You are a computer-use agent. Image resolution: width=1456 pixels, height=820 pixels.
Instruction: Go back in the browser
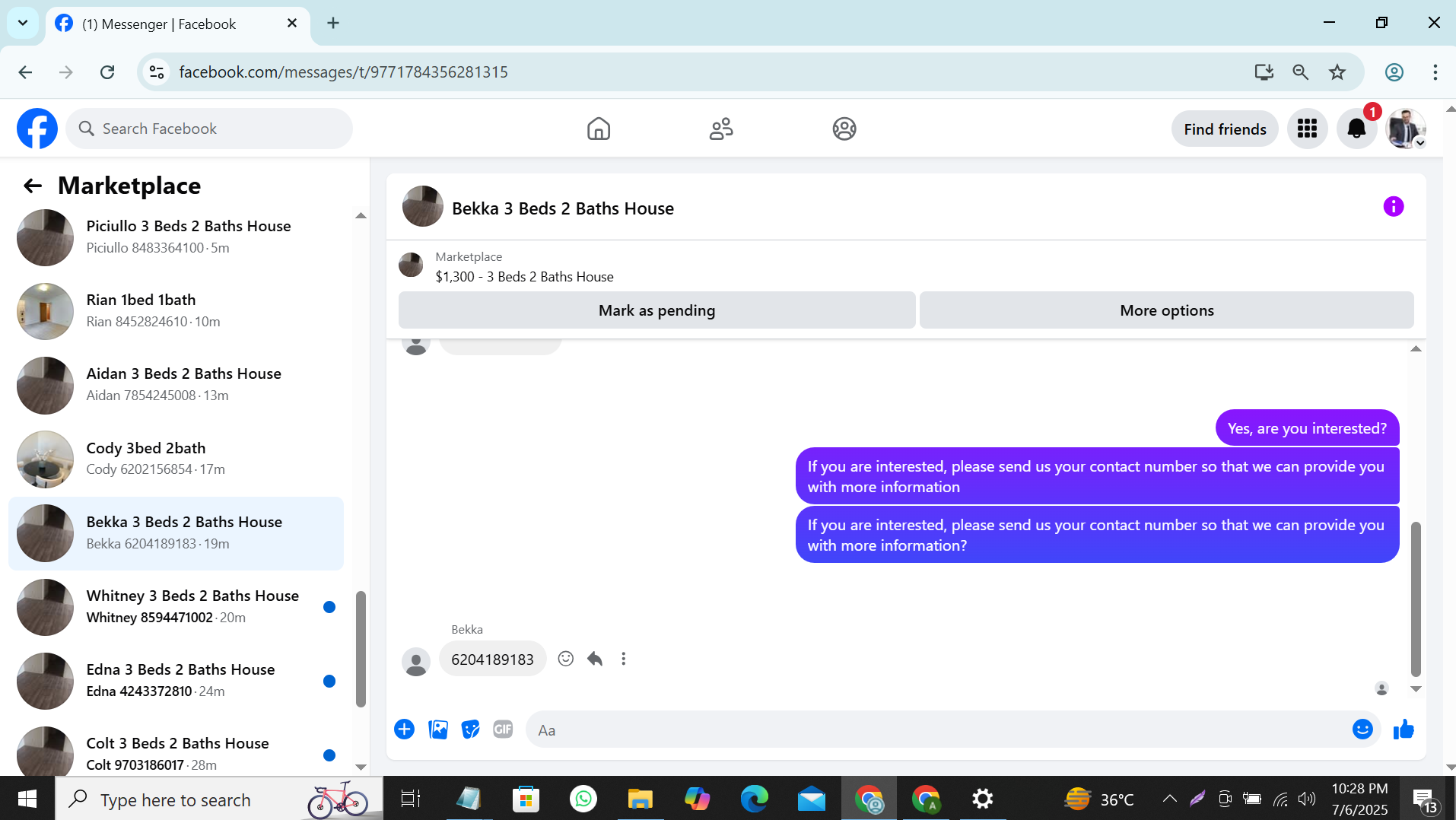pyautogui.click(x=25, y=72)
